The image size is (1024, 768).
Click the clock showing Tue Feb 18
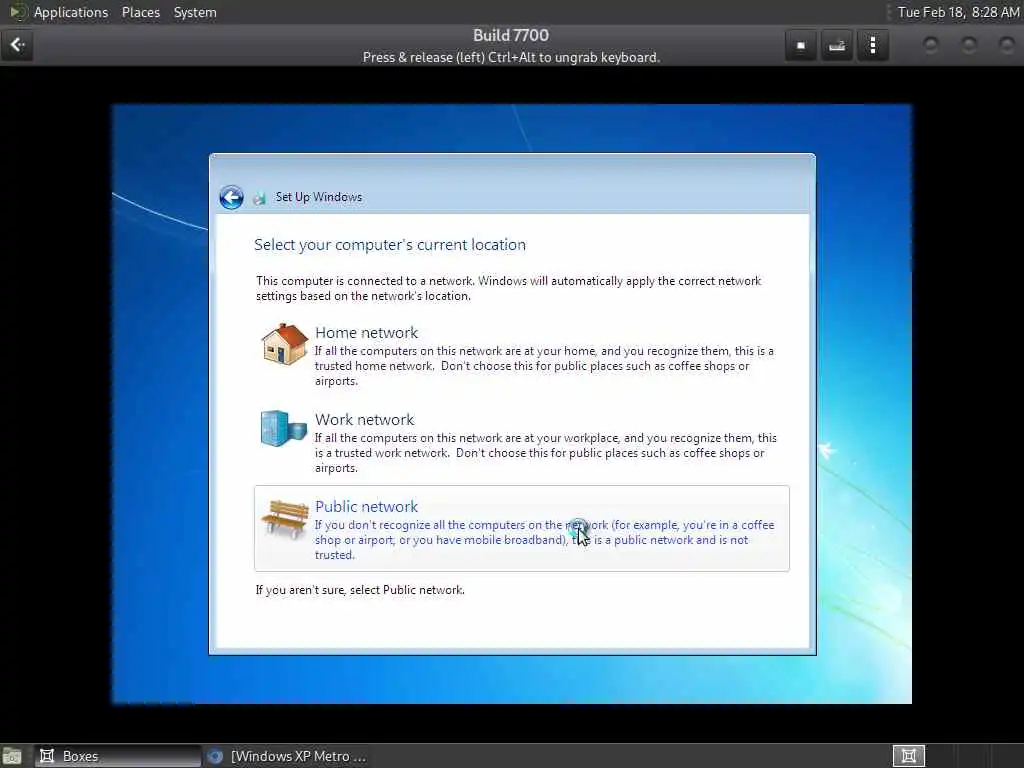pos(958,12)
